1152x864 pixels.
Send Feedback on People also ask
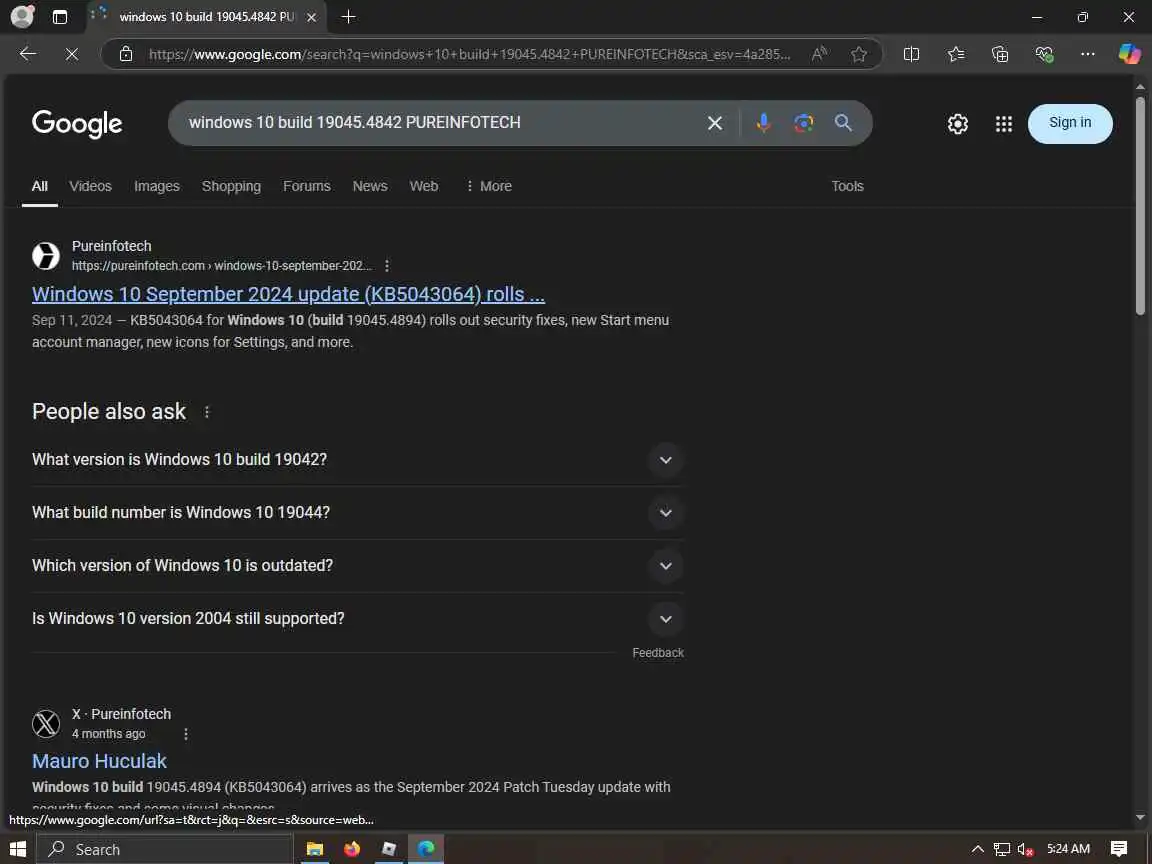[658, 653]
